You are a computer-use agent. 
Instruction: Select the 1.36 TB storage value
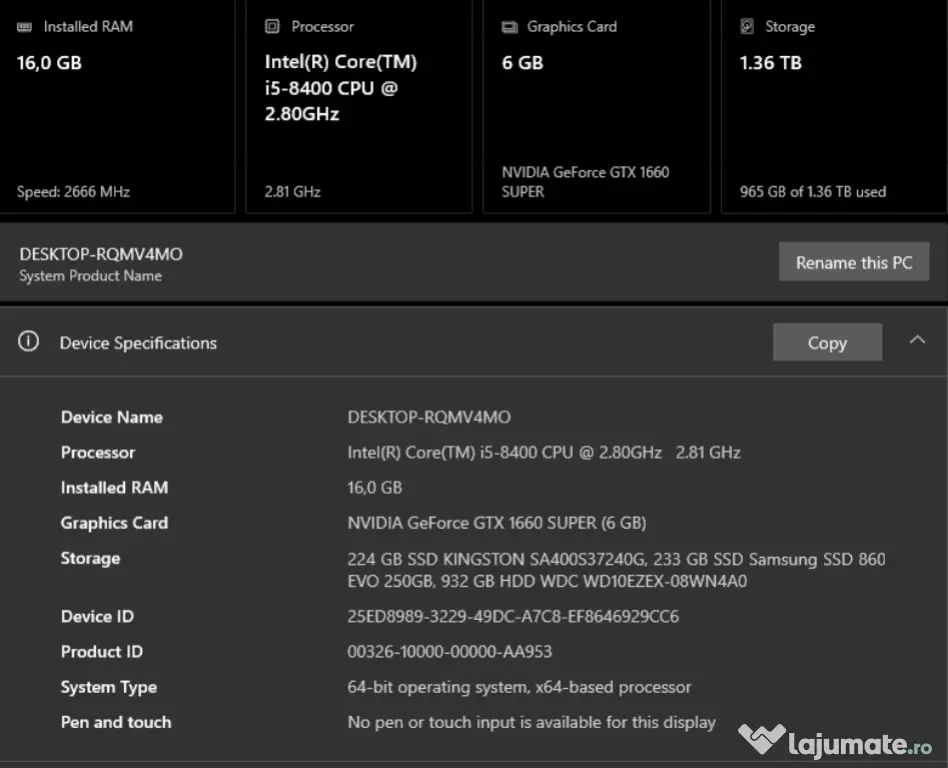click(770, 62)
